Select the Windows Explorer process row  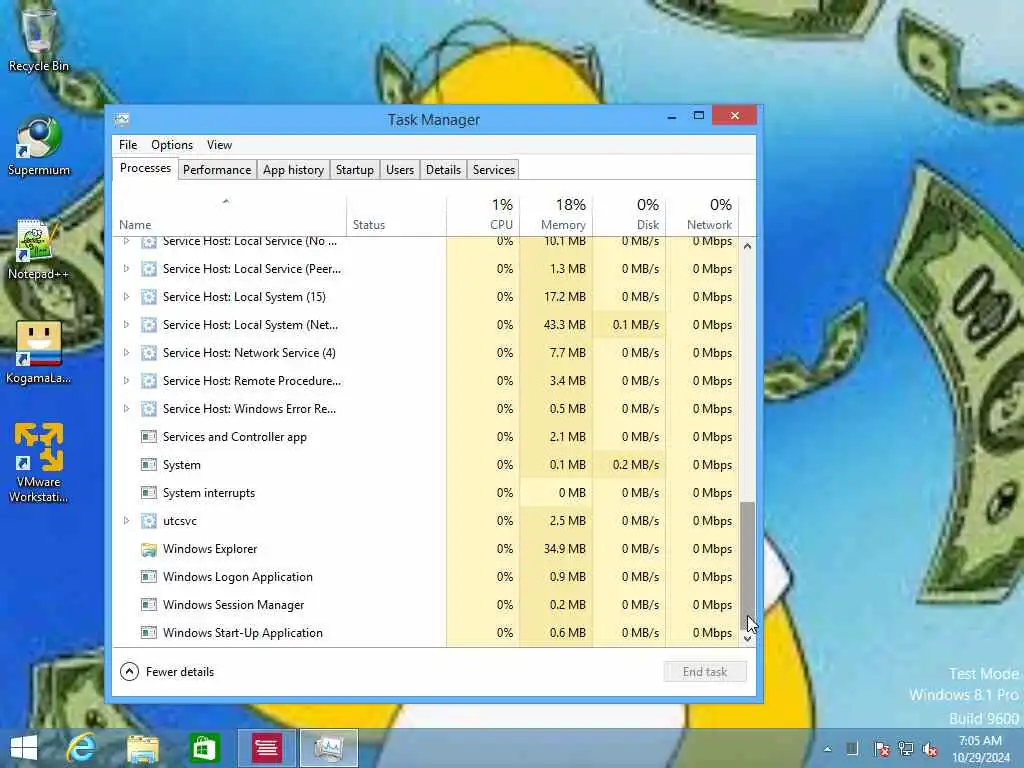[426, 549]
